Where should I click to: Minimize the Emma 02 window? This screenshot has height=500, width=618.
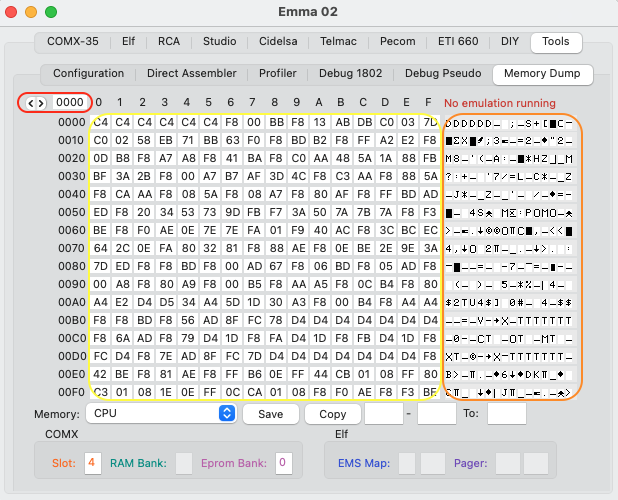(31, 12)
